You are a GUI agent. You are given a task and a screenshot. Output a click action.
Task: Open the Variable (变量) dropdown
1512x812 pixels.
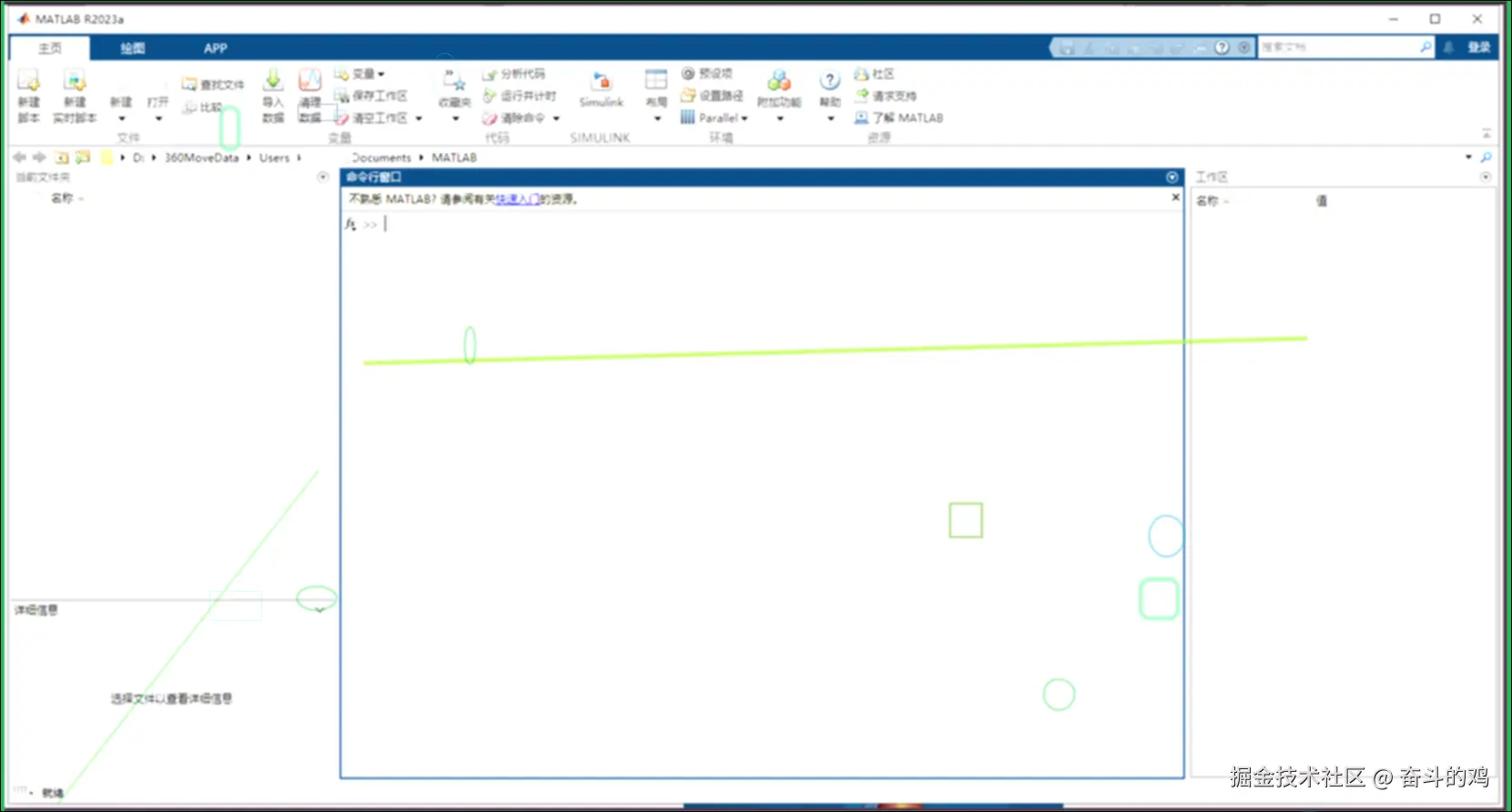(360, 74)
